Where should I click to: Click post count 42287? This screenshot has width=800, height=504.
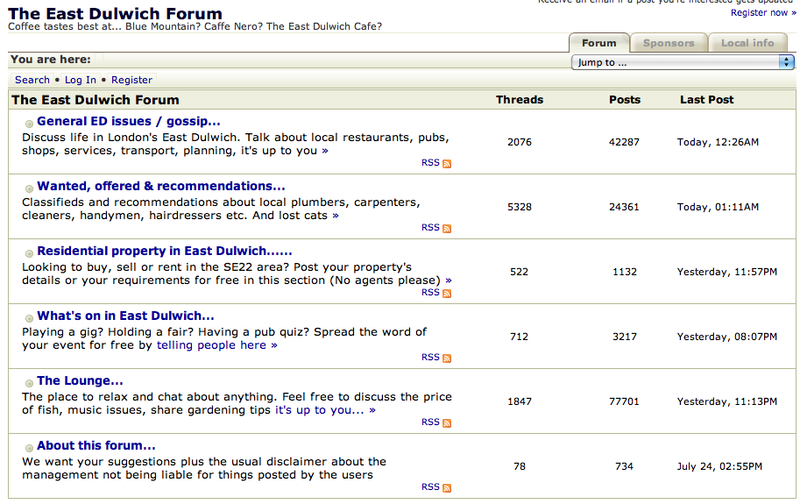tap(624, 142)
